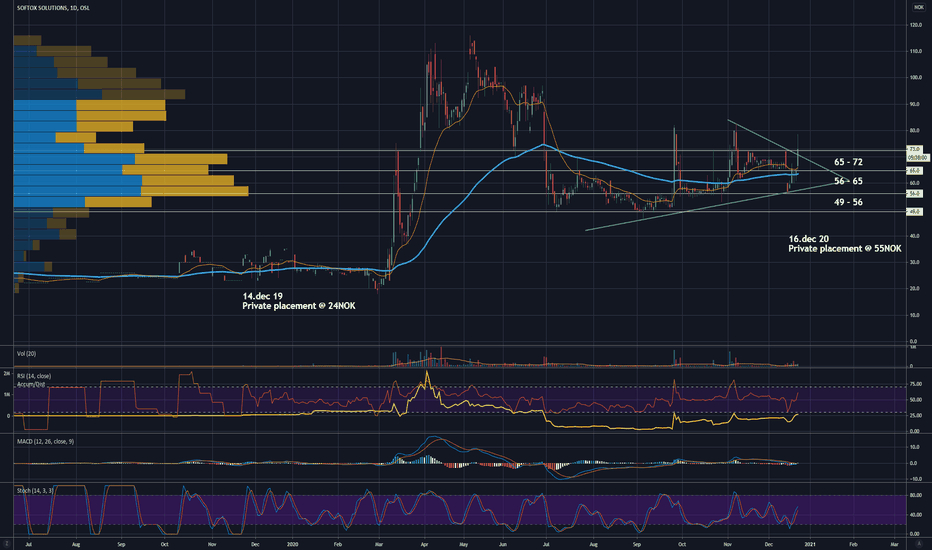Click the 65.0 price level label
The height and width of the screenshot is (550, 932).
(914, 171)
